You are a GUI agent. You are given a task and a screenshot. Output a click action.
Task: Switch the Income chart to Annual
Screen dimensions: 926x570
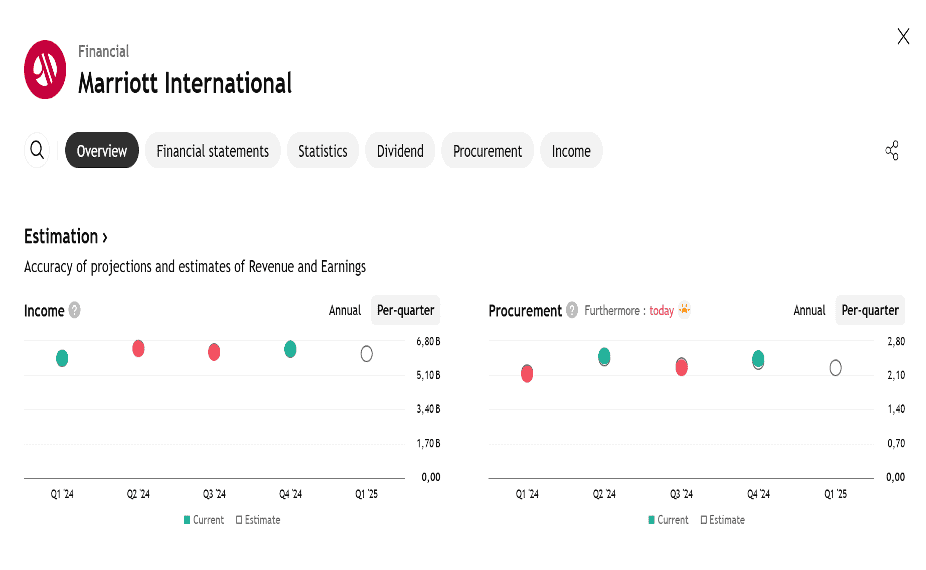345,310
